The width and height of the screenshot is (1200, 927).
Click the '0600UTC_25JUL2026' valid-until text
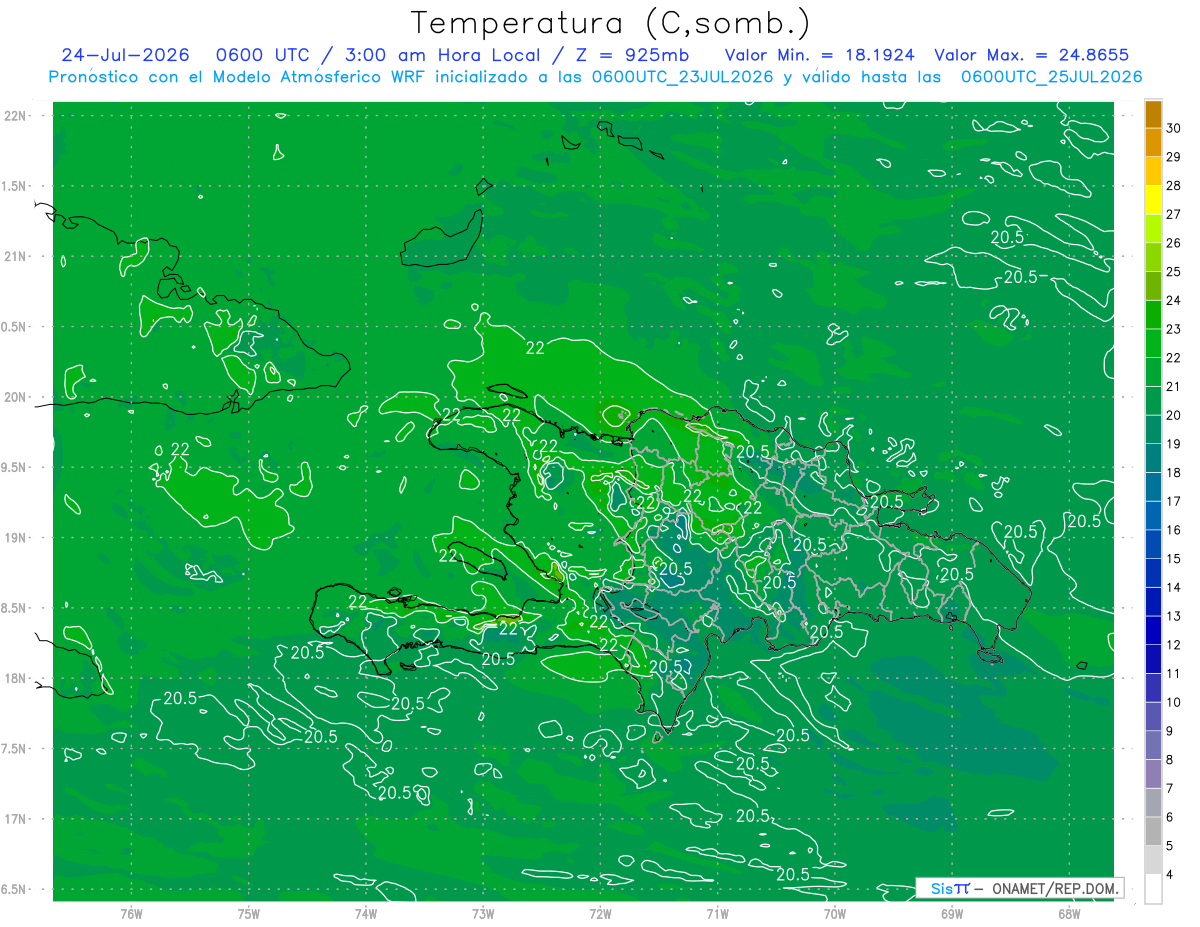point(1052,77)
